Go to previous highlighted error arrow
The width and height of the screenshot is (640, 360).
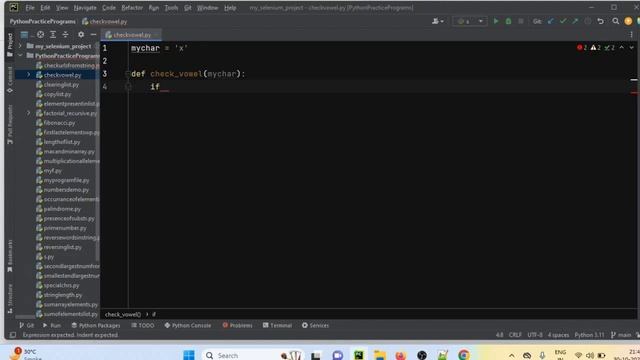click(x=622, y=48)
